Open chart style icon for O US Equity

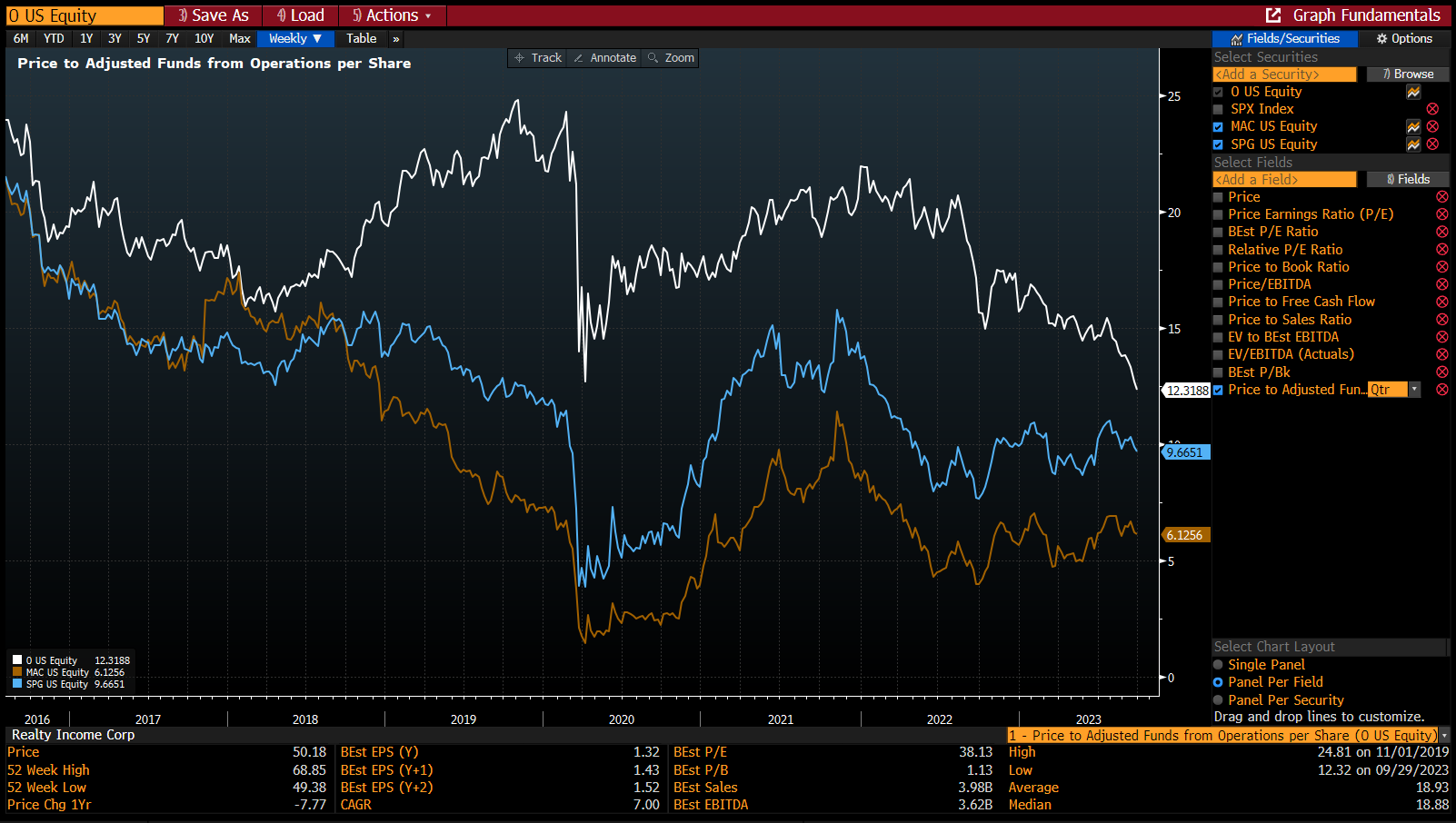pos(1413,92)
